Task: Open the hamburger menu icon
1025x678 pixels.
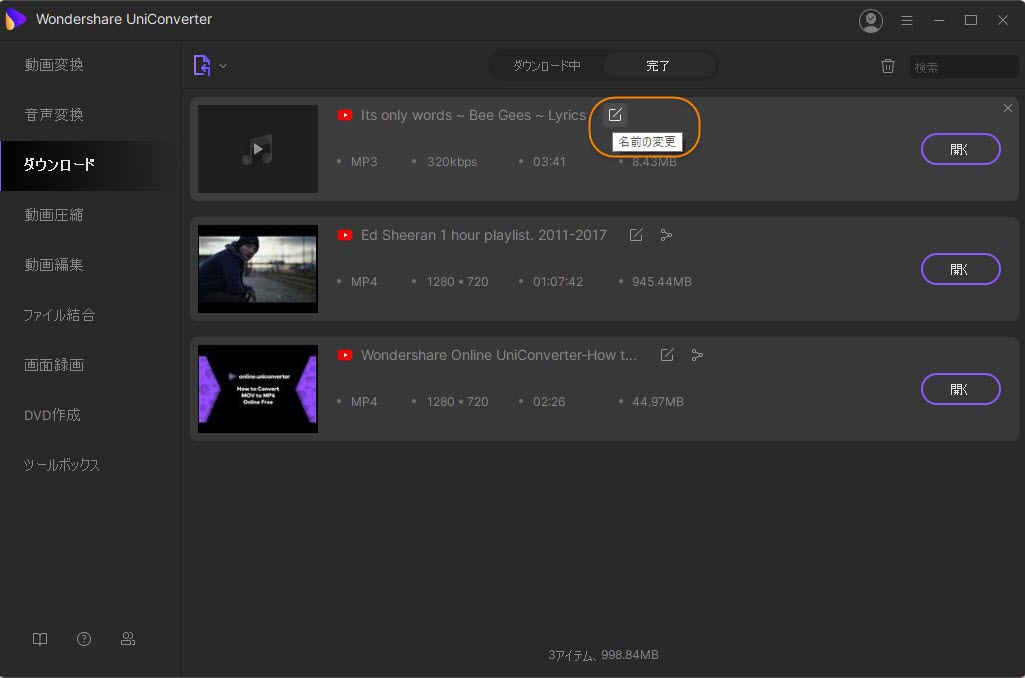Action: pos(907,20)
